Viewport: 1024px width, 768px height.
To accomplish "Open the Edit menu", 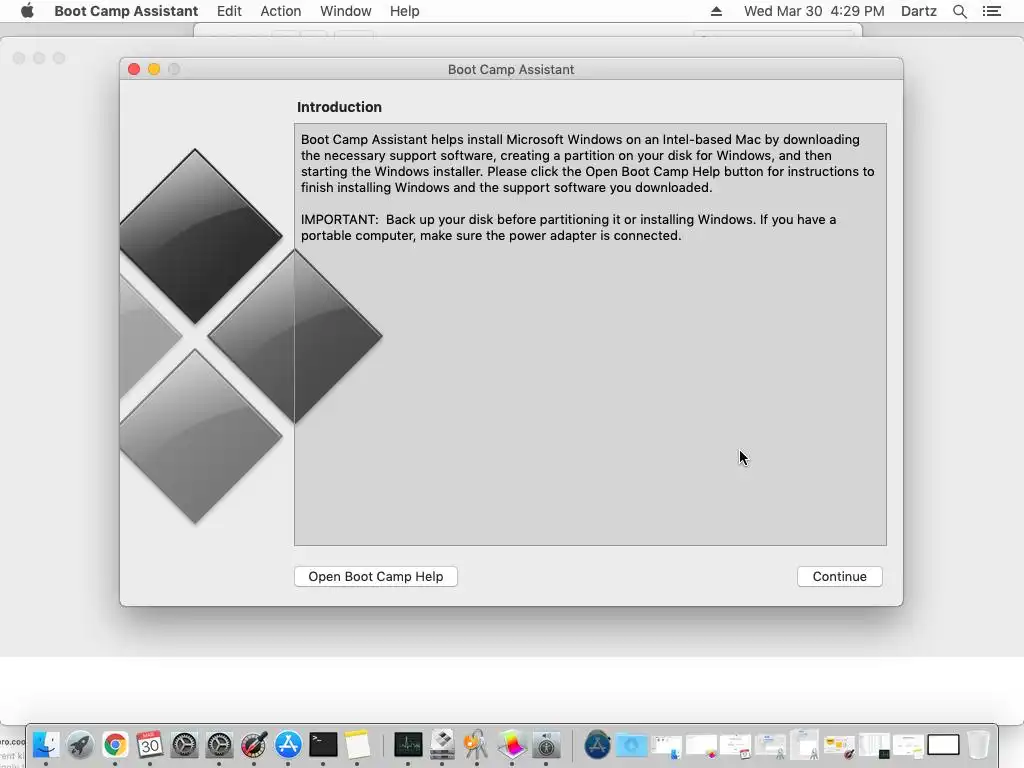I will click(x=229, y=11).
